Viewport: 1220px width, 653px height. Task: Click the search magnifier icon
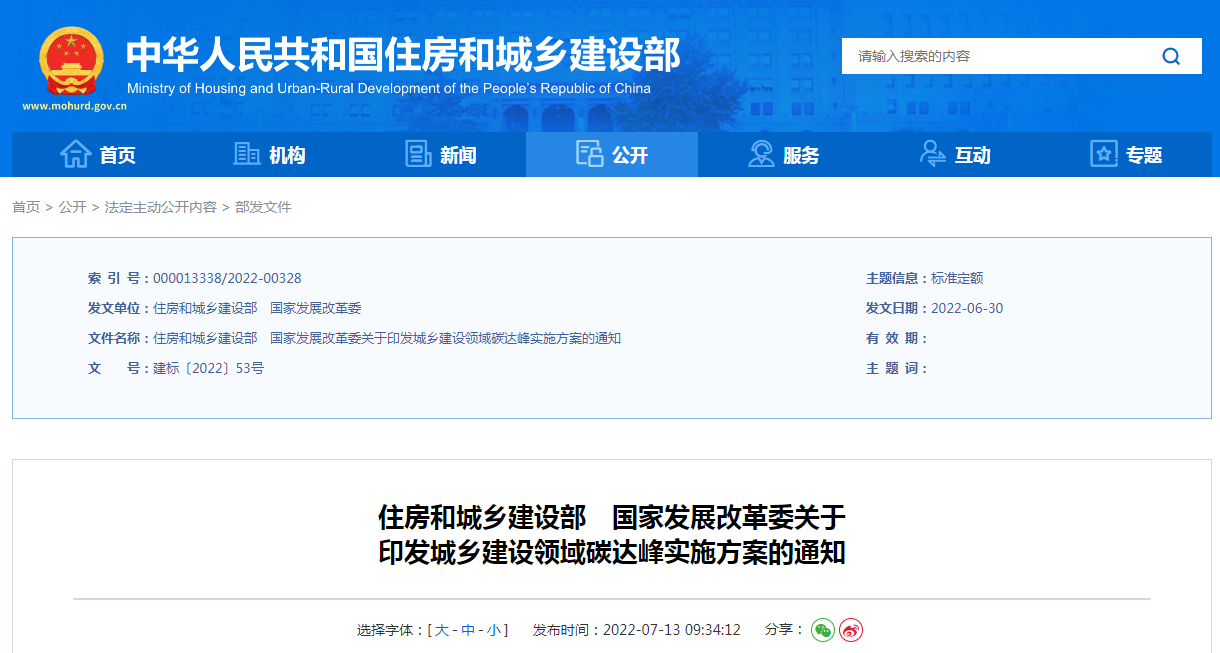click(1171, 57)
